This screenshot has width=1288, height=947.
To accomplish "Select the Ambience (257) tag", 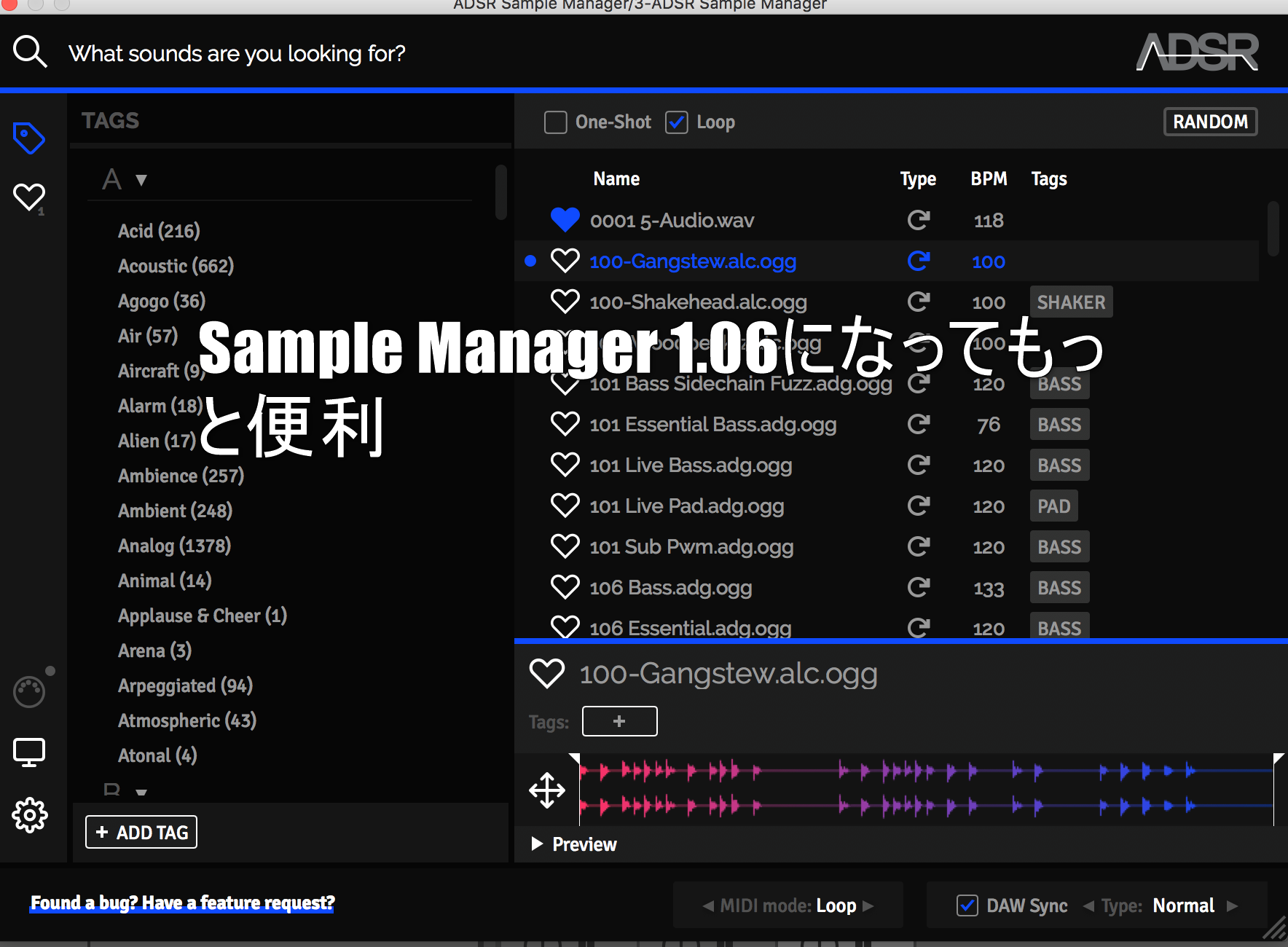I will (x=181, y=476).
